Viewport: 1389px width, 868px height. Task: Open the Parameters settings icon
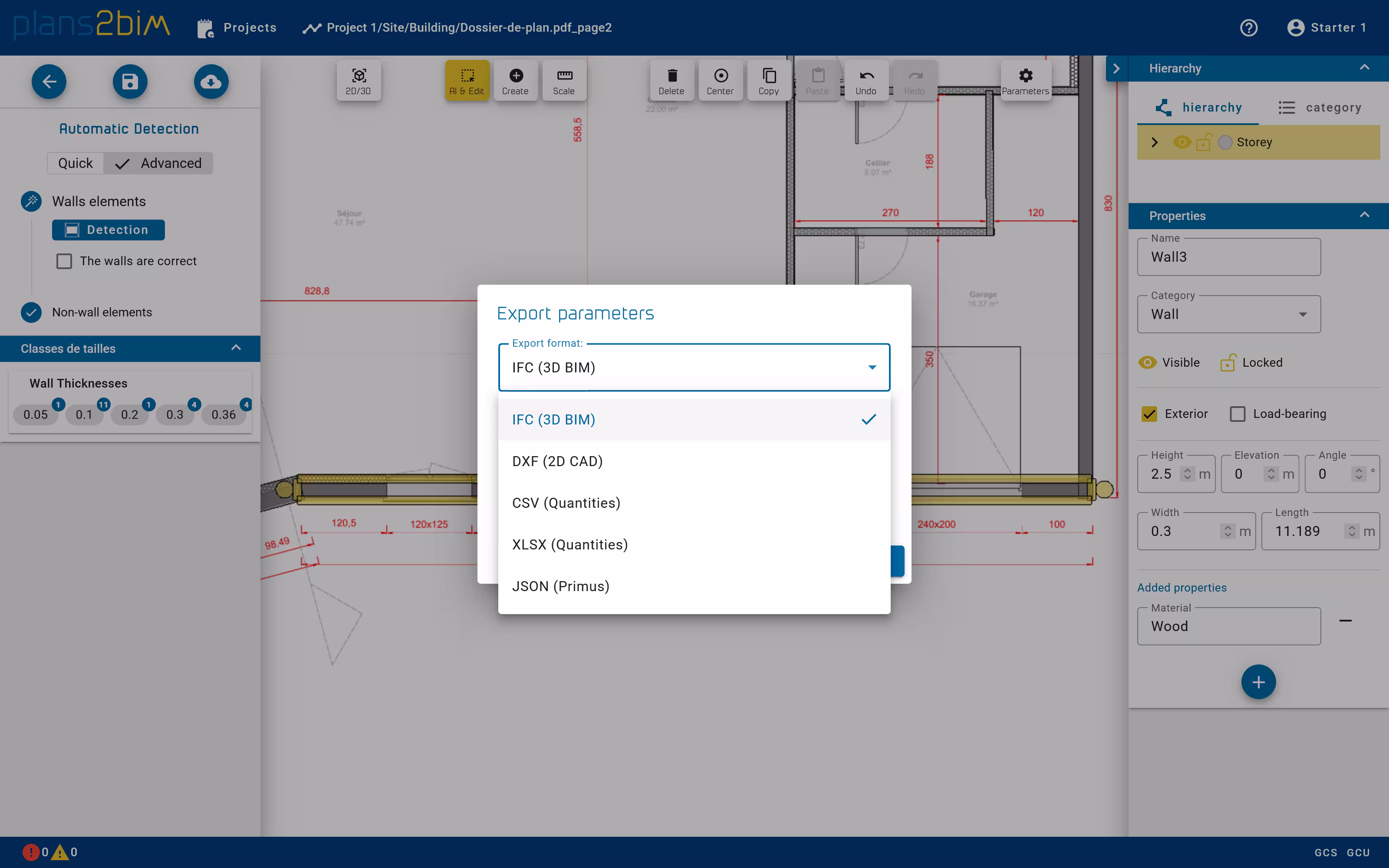1025,80
